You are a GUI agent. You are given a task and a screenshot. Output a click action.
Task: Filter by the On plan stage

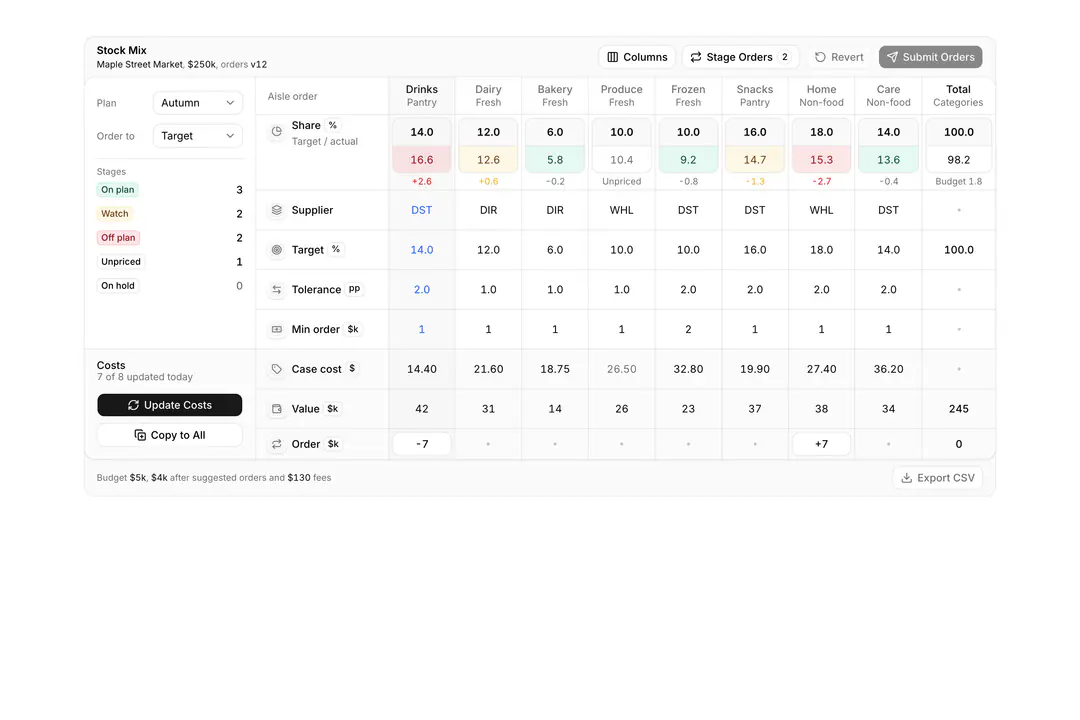click(118, 189)
